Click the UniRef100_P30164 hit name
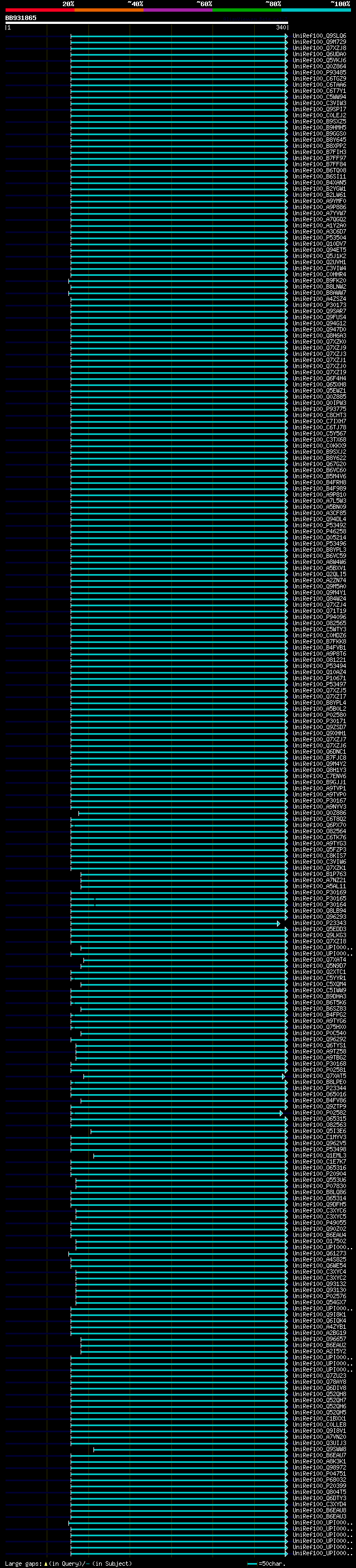This screenshot has width=356, height=1568. coord(319,905)
